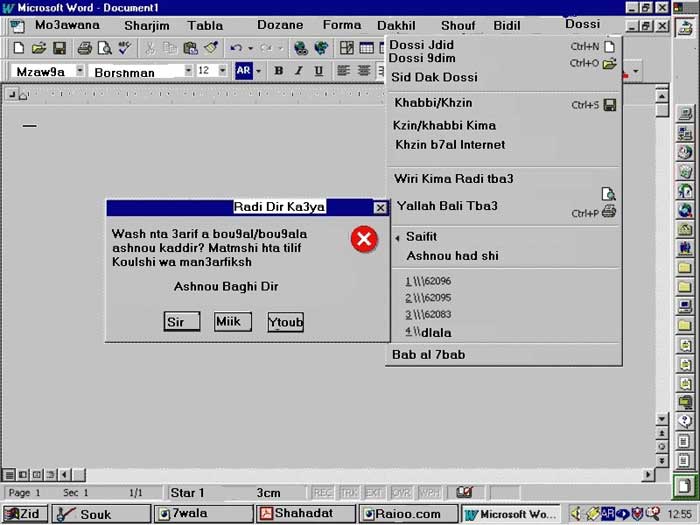The image size is (700, 525).
Task: Click the Cut scissors icon
Action: pyautogui.click(x=150, y=47)
